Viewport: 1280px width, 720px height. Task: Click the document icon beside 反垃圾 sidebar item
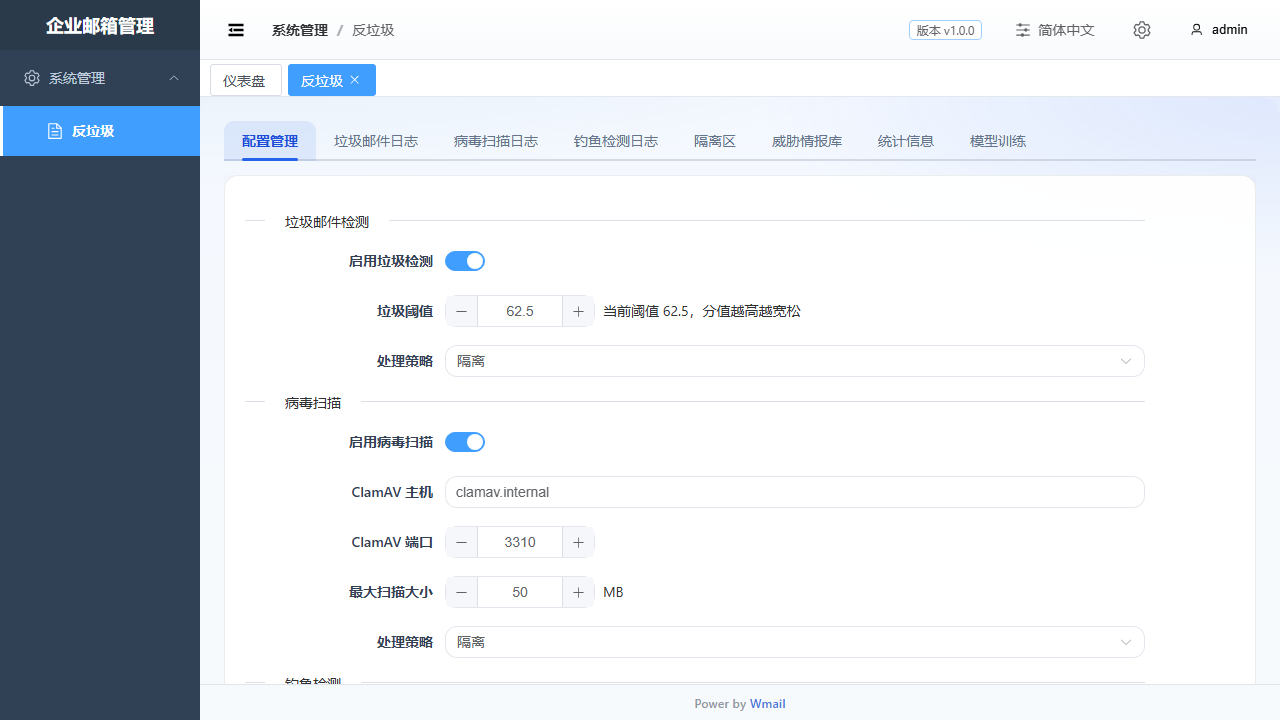[x=55, y=131]
